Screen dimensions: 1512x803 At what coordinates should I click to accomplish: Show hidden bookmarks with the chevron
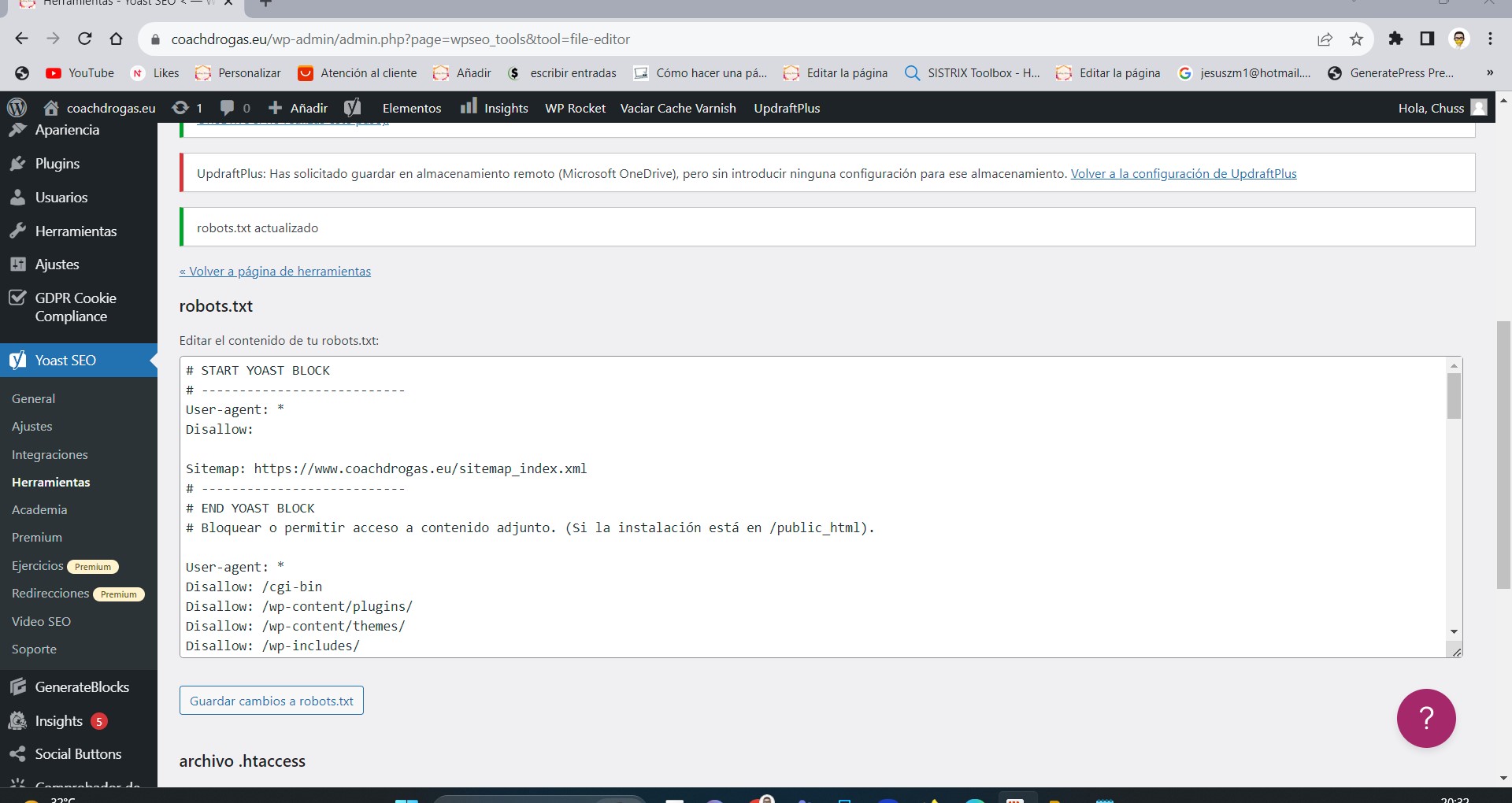click(1490, 72)
